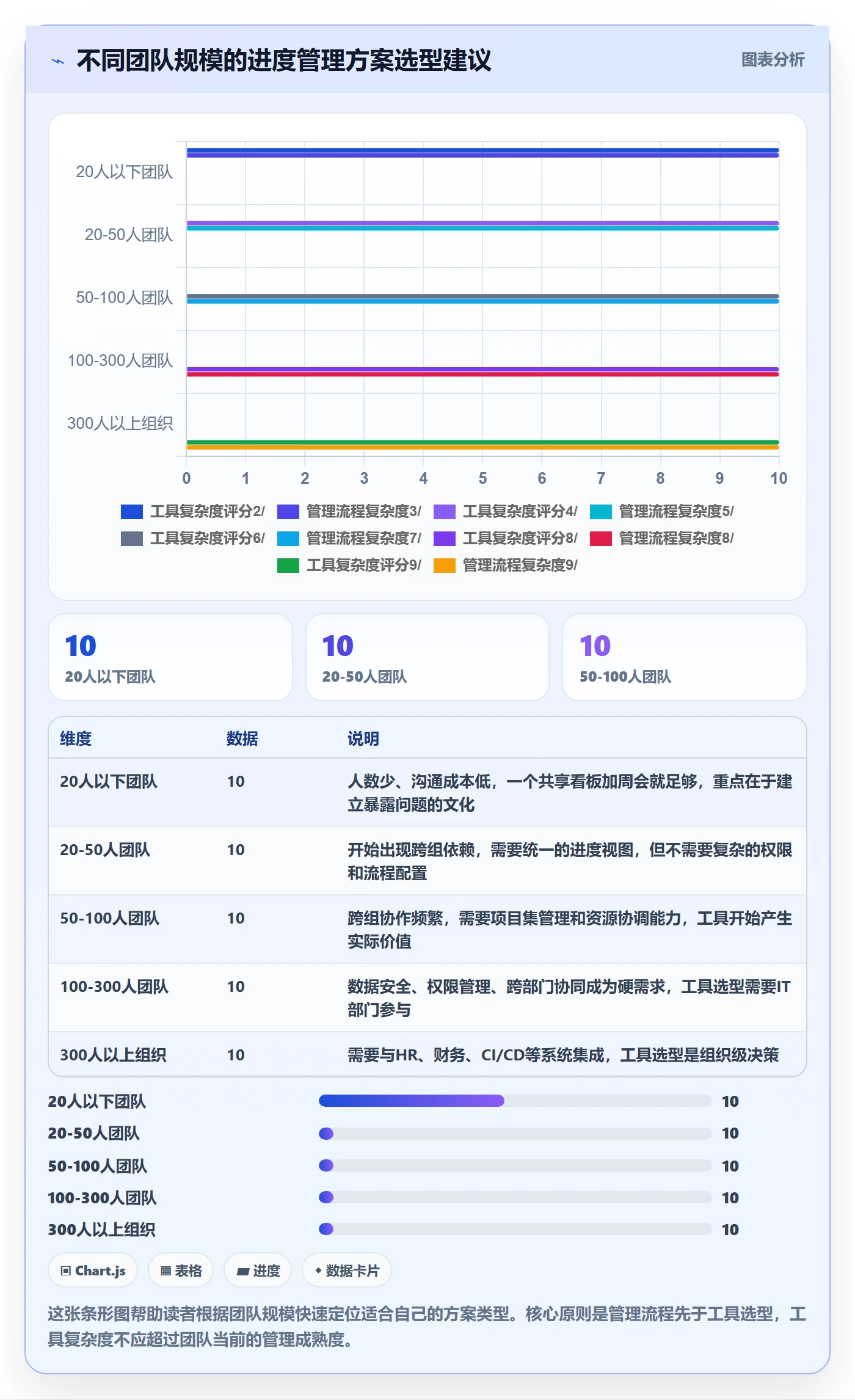Click the title 不同团队规模的进度管理方案选型建议
This screenshot has height=1400, width=855.
[x=284, y=60]
